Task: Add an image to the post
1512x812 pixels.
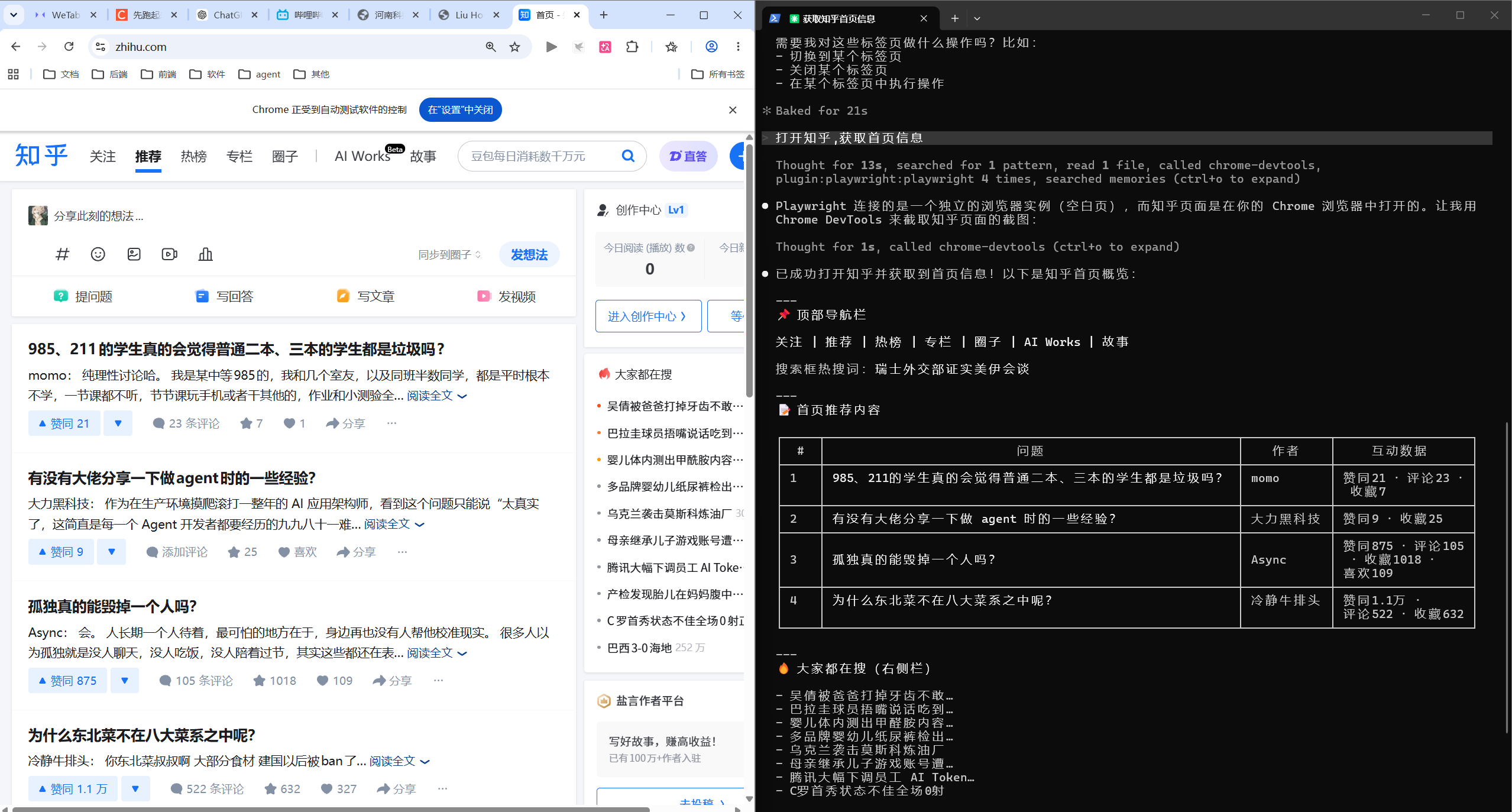Action: click(134, 254)
